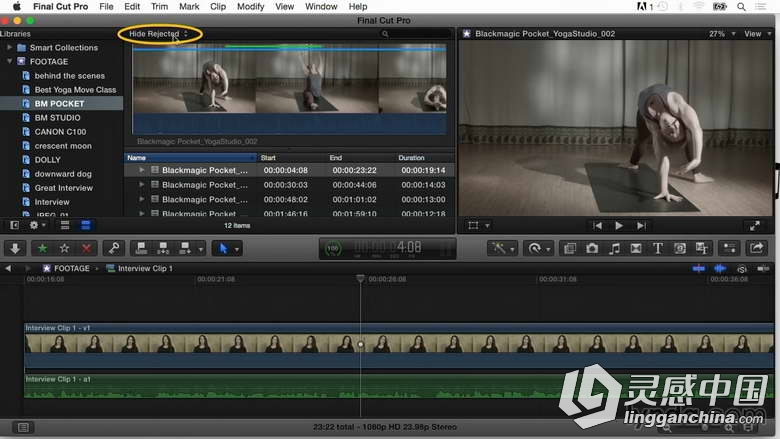780x439 pixels.
Task: Toggle audio skimming
Action: (720, 268)
